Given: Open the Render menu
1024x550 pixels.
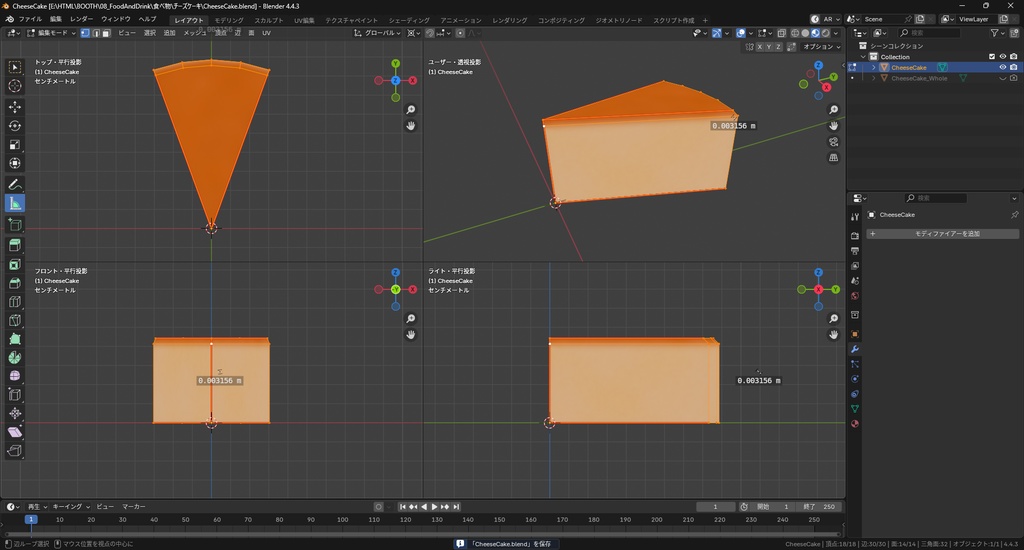Looking at the screenshot, I should [81, 19].
